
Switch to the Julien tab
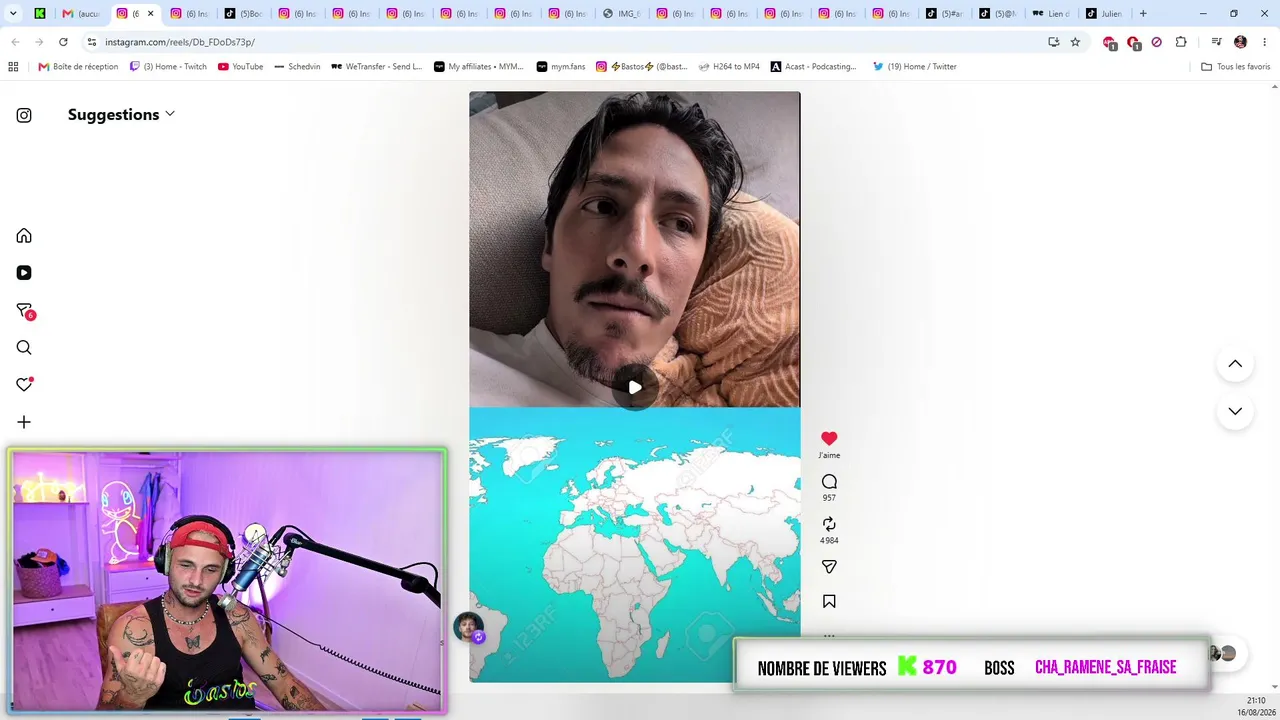coord(1104,14)
